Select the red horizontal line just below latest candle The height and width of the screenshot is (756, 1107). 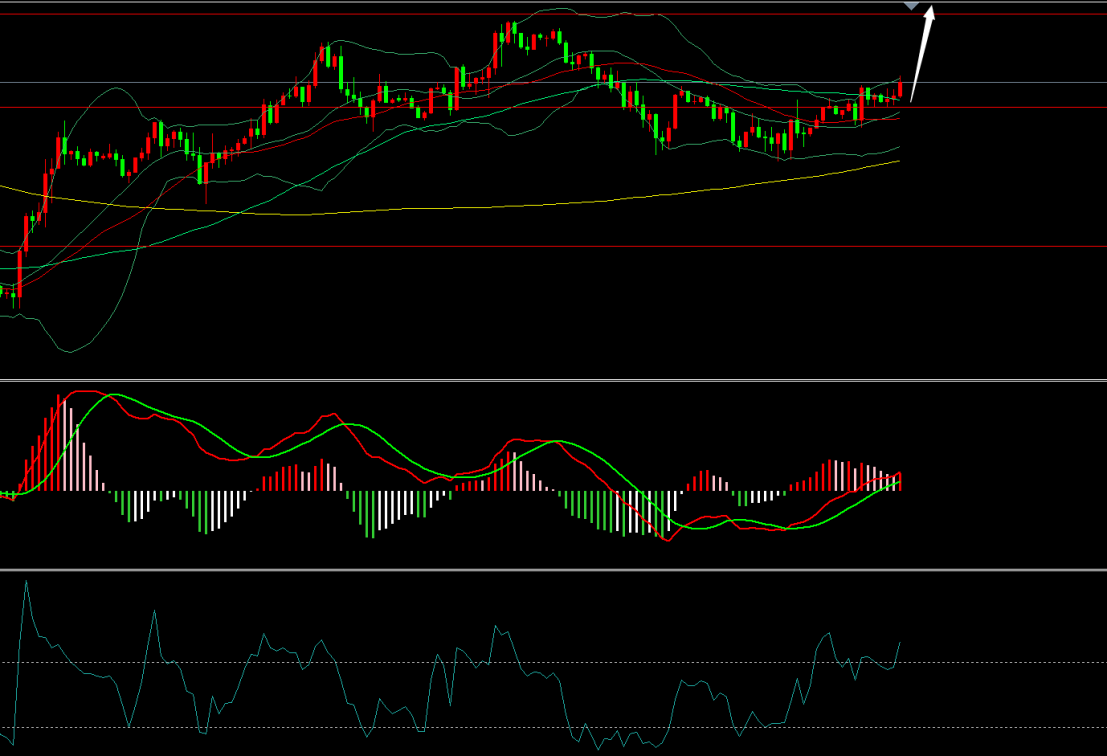click(x=554, y=107)
